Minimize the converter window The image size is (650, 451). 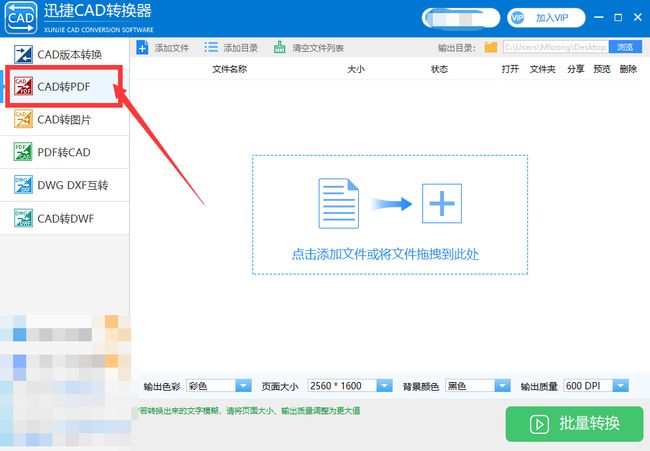tap(599, 17)
